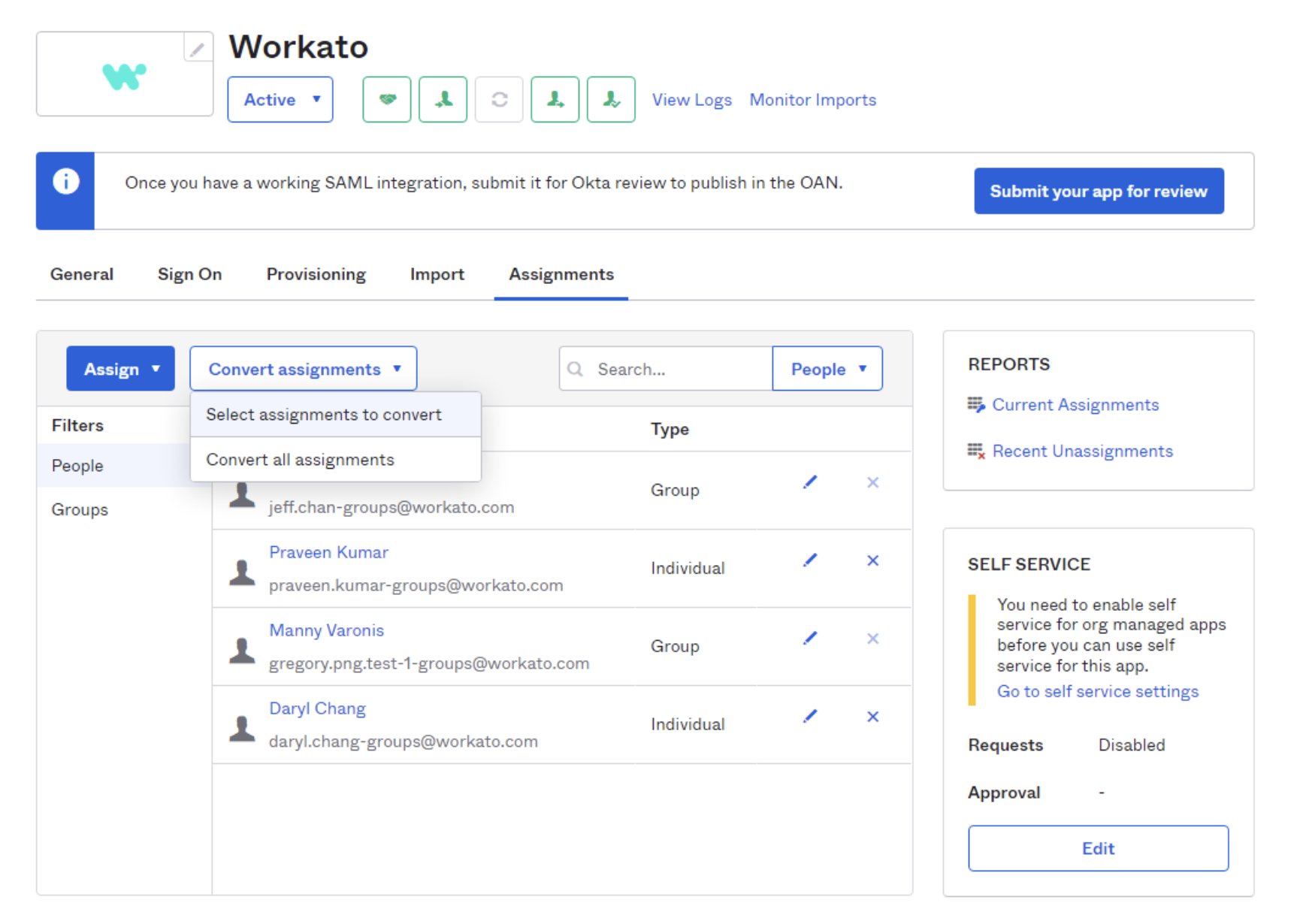This screenshot has height=924, width=1303.
Task: Open the People search-type dropdown
Action: pos(827,369)
